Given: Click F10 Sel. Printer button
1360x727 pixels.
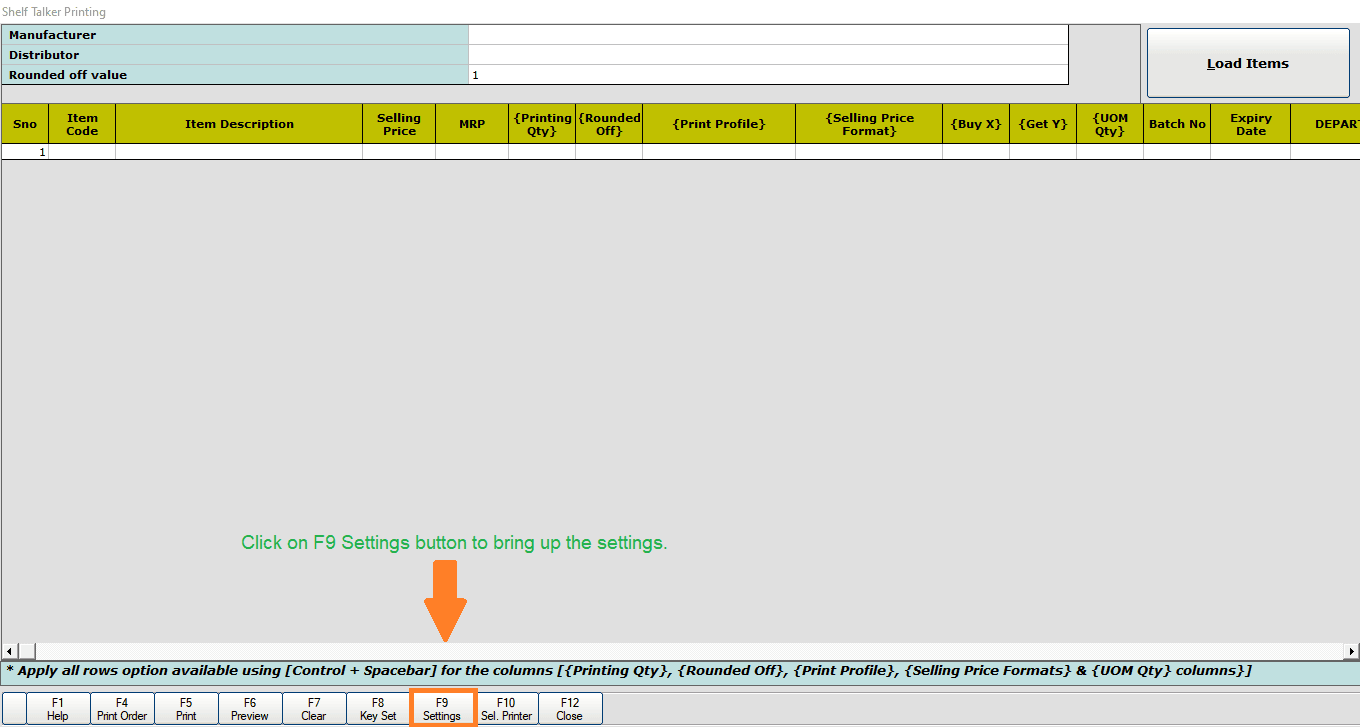Looking at the screenshot, I should (x=506, y=709).
